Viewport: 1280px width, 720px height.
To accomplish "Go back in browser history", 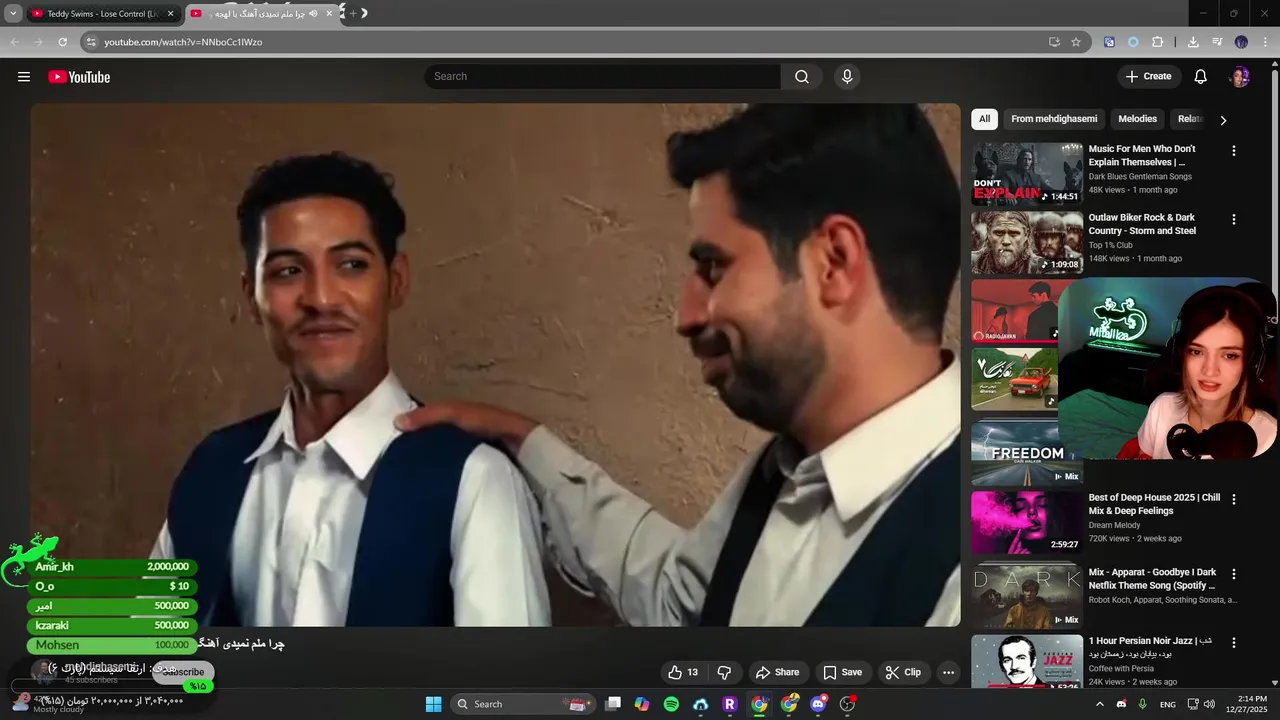I will tap(14, 42).
